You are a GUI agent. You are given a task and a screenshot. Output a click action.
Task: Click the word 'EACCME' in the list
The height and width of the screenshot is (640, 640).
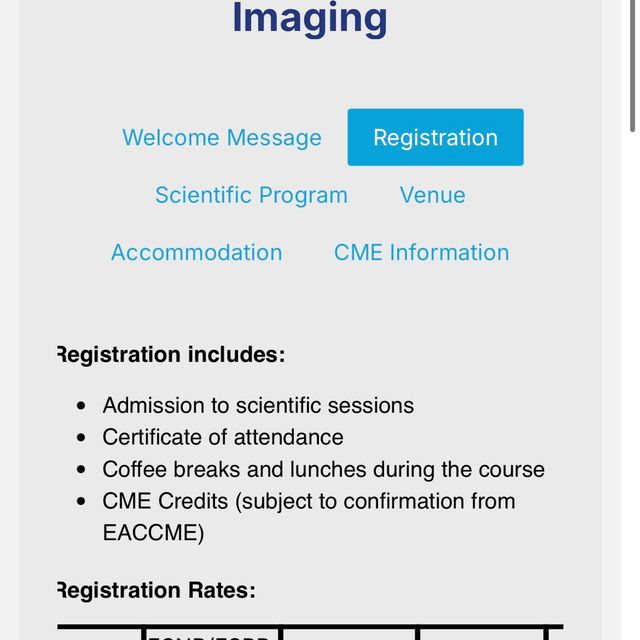pyautogui.click(x=153, y=533)
